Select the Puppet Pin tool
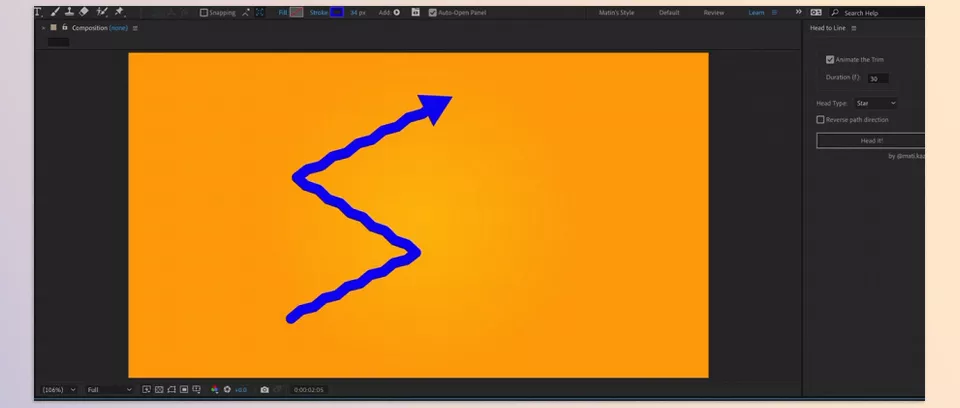This screenshot has width=960, height=408. point(119,12)
